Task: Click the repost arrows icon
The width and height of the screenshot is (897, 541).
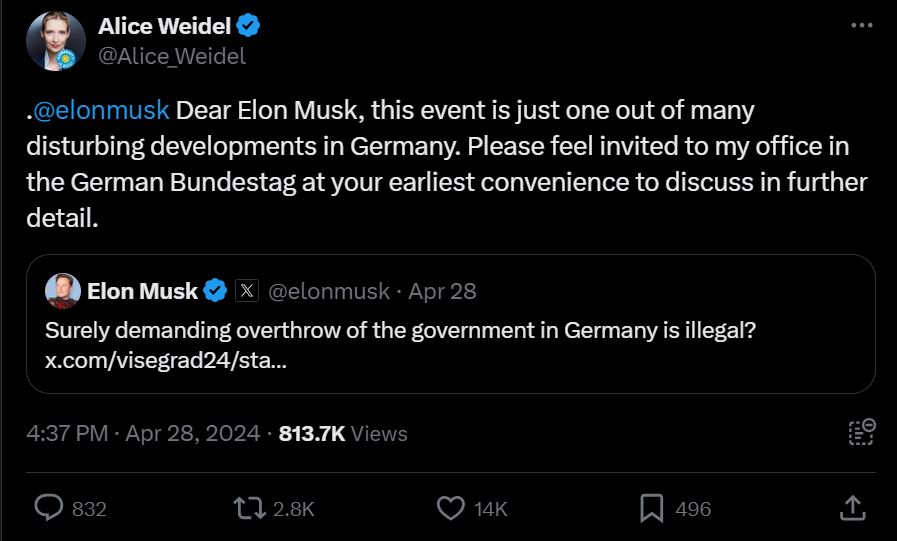Action: point(249,508)
